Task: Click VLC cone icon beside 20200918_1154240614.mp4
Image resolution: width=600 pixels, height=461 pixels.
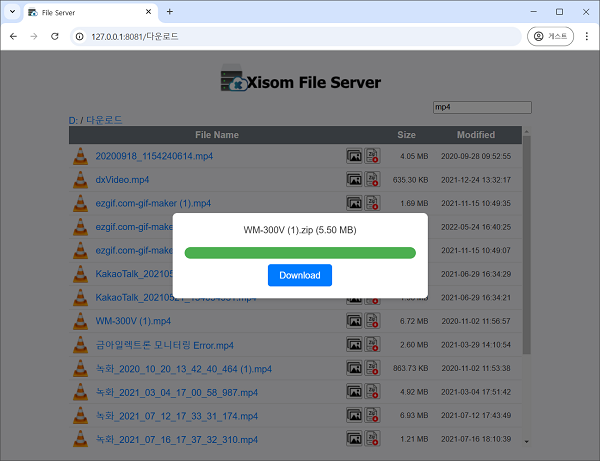Action: 80,156
